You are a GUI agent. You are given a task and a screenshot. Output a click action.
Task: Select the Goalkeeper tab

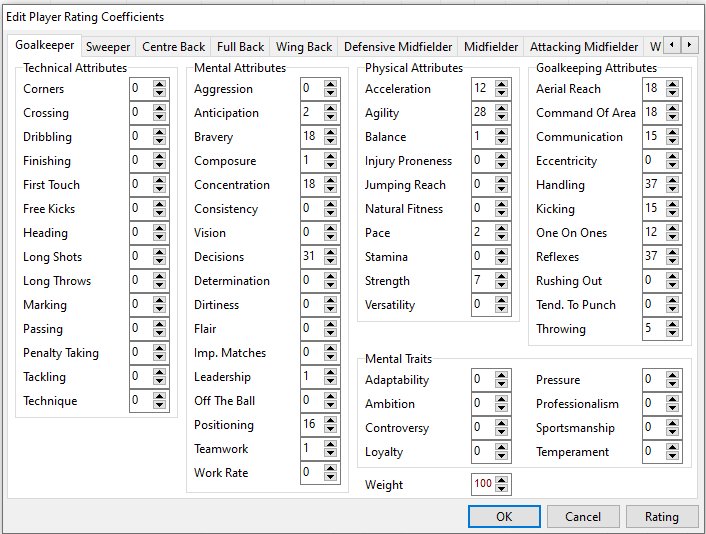(x=45, y=45)
